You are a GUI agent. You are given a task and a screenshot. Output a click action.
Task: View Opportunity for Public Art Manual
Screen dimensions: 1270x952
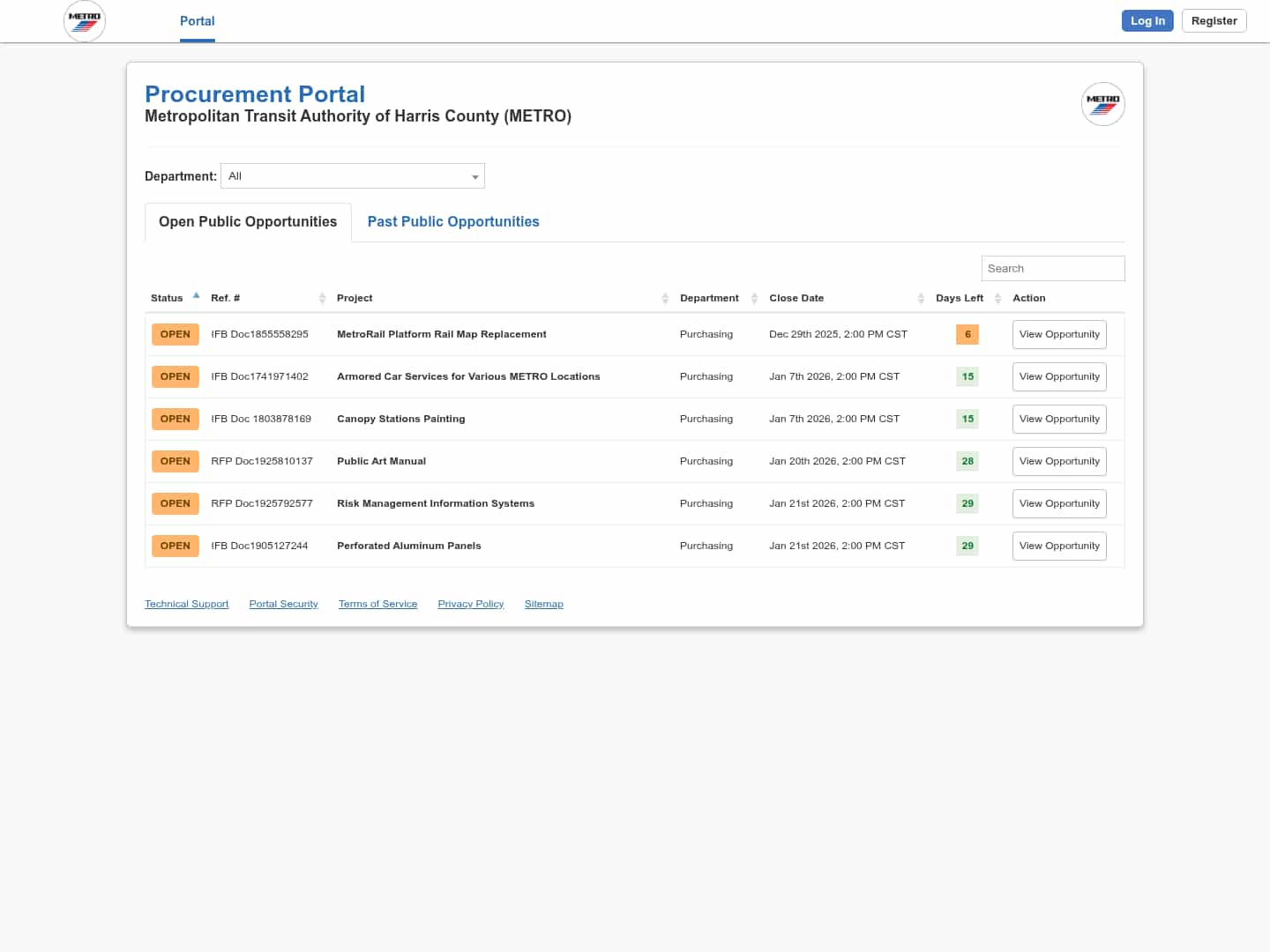(1058, 462)
